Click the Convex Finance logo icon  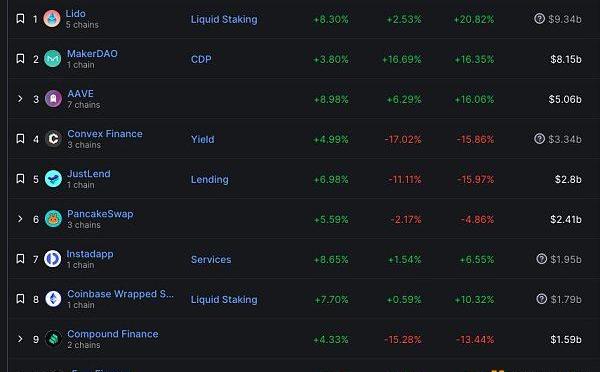(x=53, y=139)
